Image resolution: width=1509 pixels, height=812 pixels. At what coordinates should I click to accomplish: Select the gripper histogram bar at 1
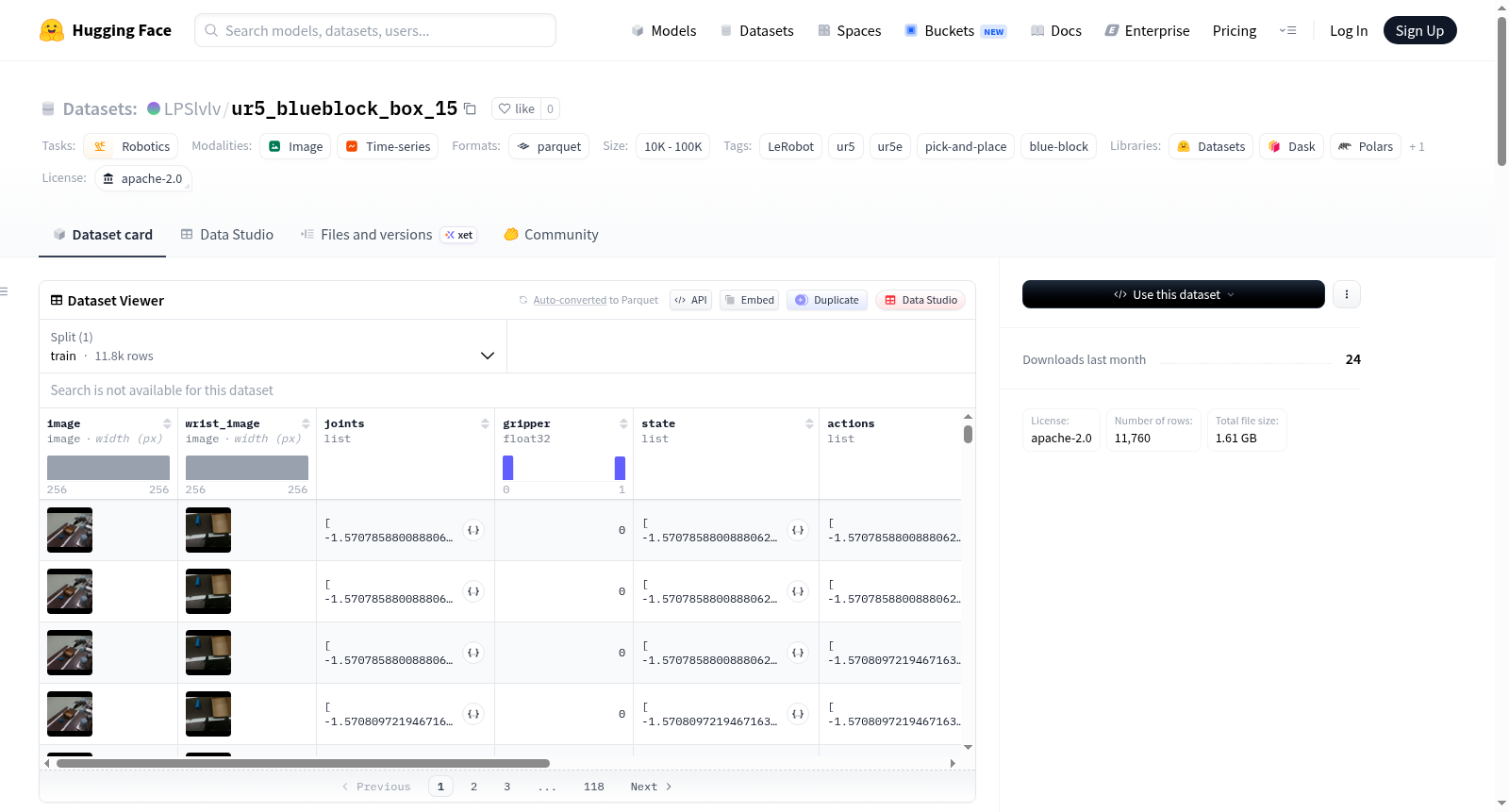[x=620, y=468]
